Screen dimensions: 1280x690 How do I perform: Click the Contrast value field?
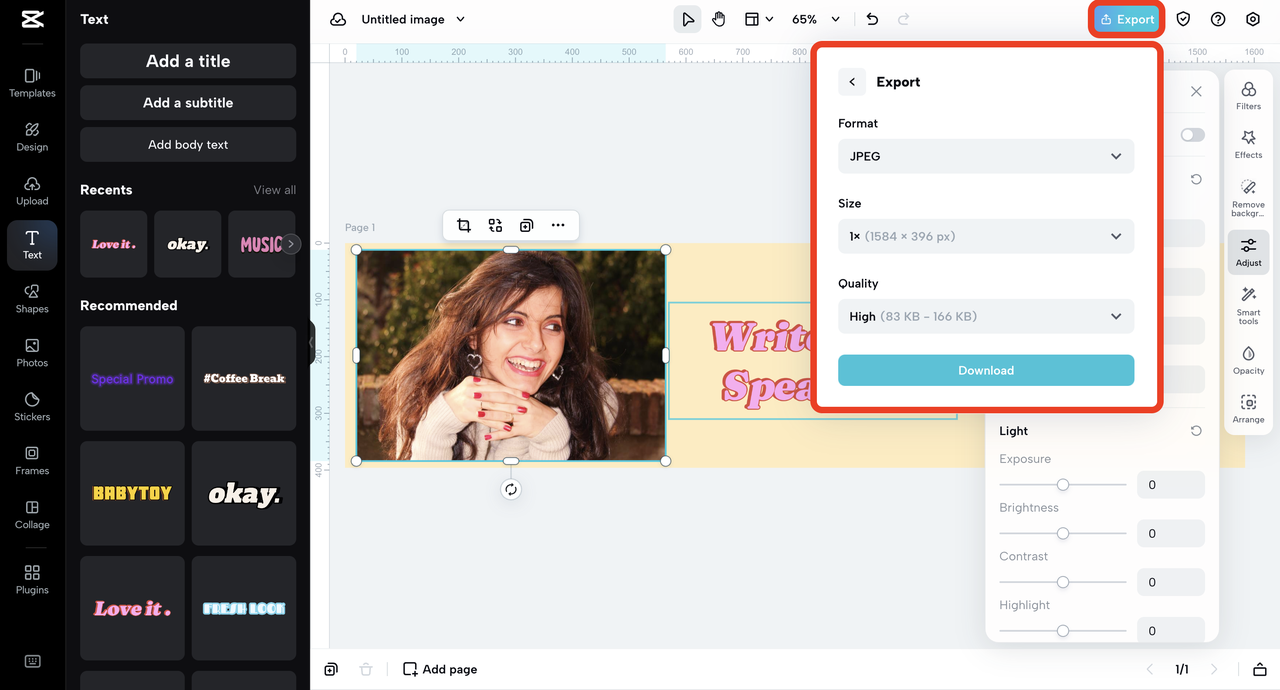coord(1170,582)
